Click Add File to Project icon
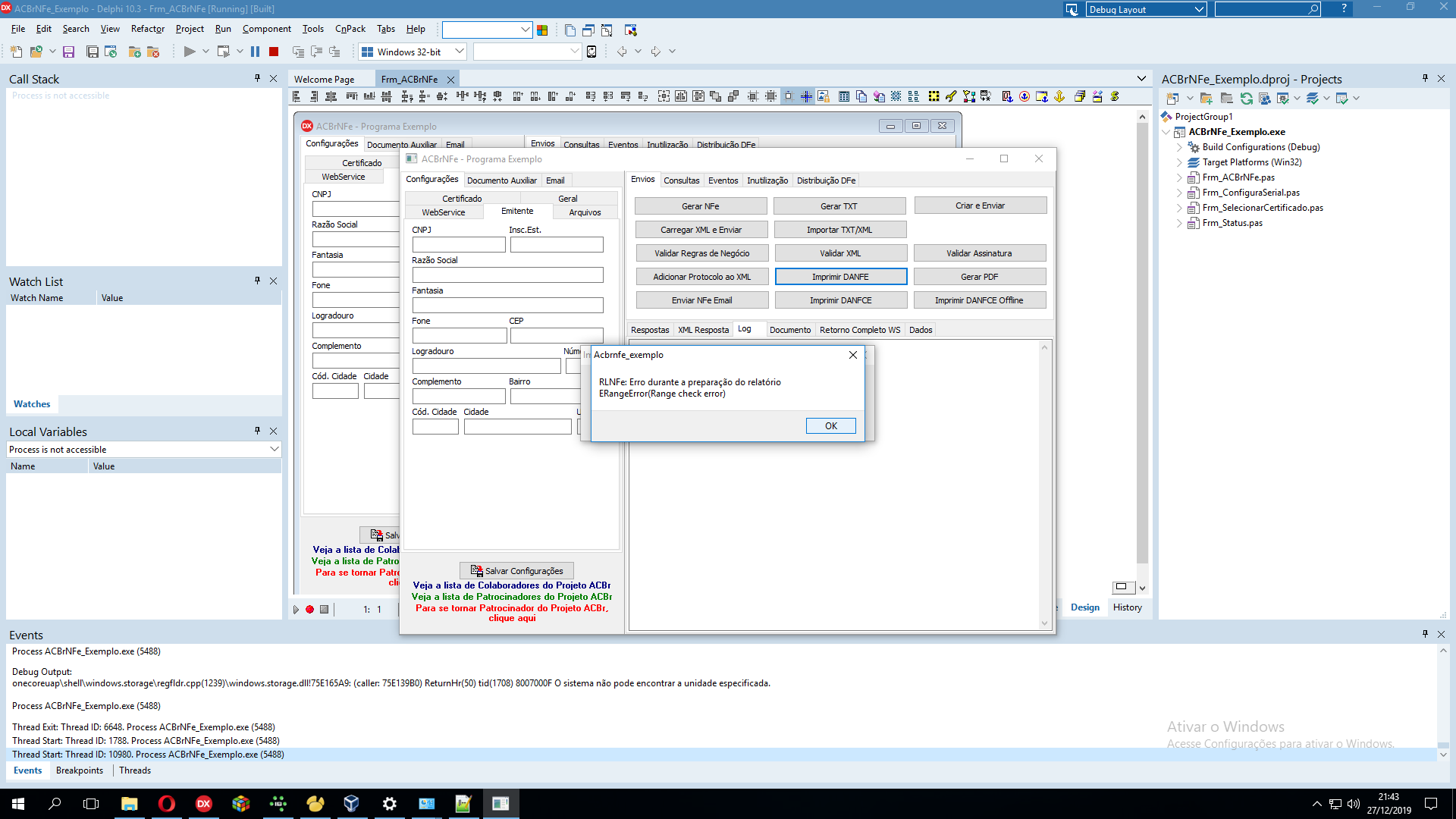 coord(134,52)
